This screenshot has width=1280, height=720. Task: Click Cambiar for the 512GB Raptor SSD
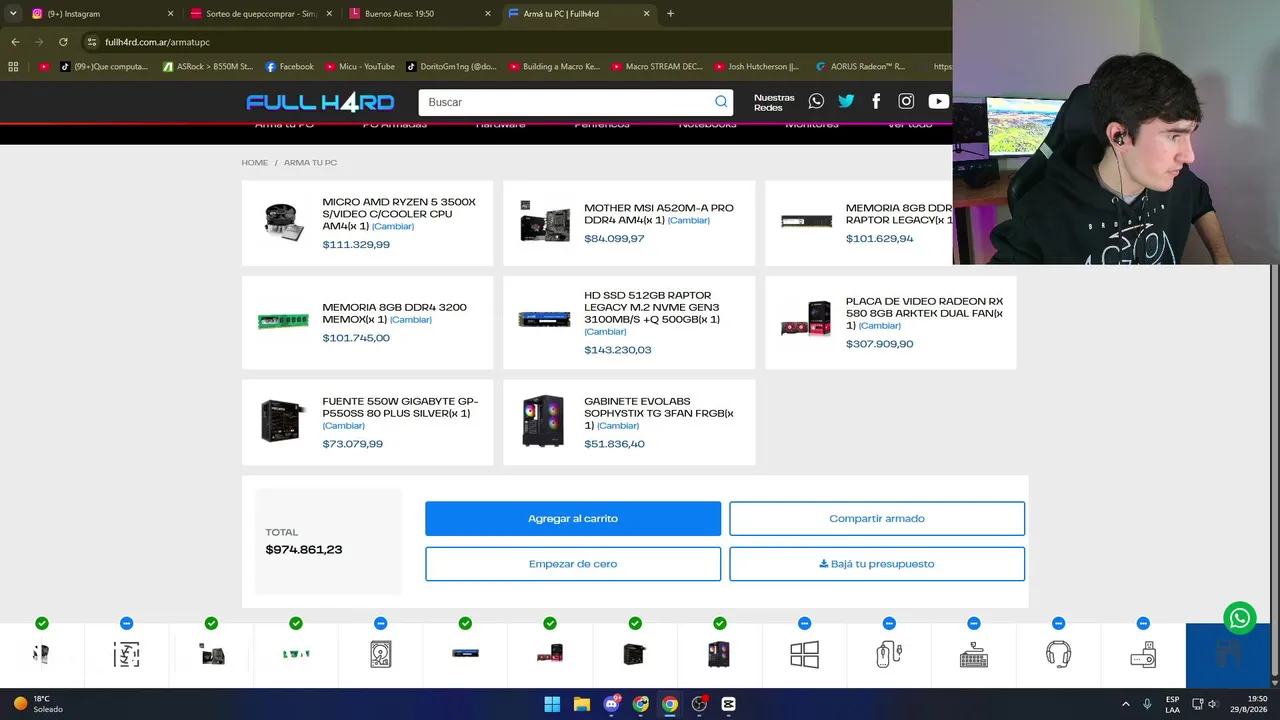click(x=605, y=332)
